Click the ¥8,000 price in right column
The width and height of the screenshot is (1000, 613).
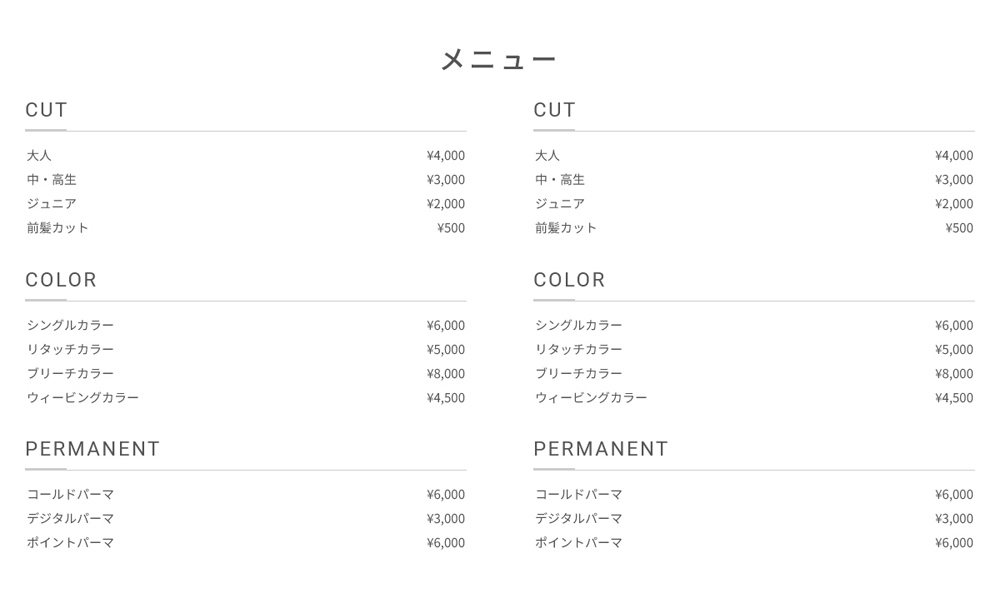954,373
